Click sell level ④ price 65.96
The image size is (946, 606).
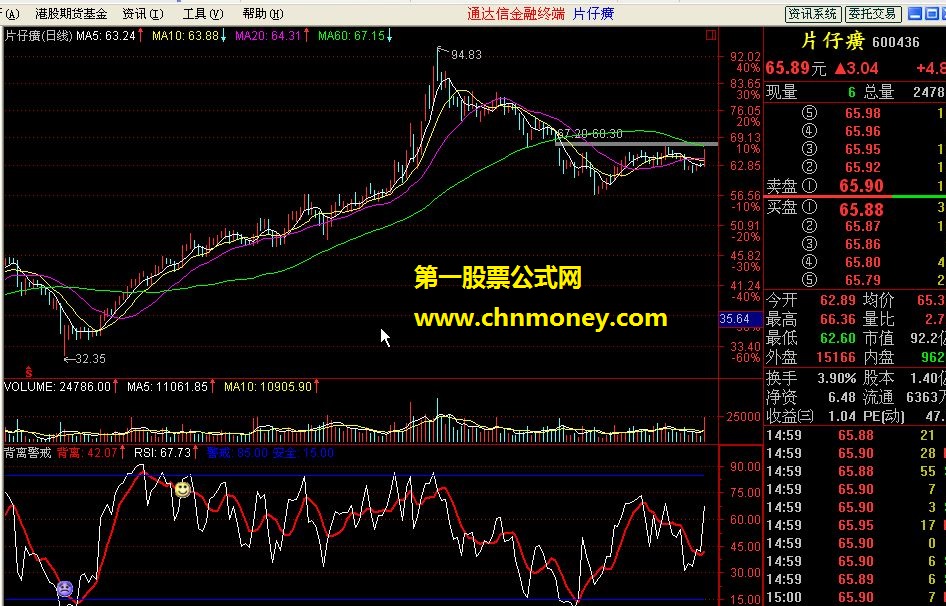coord(863,131)
